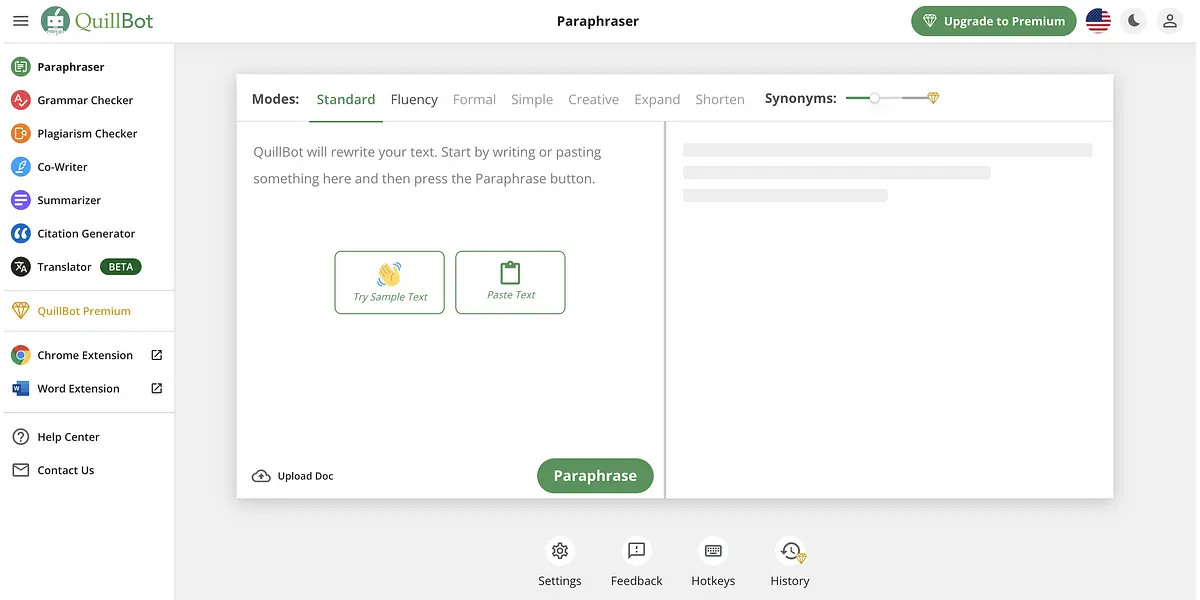Open the Feedback icon

click(x=636, y=551)
